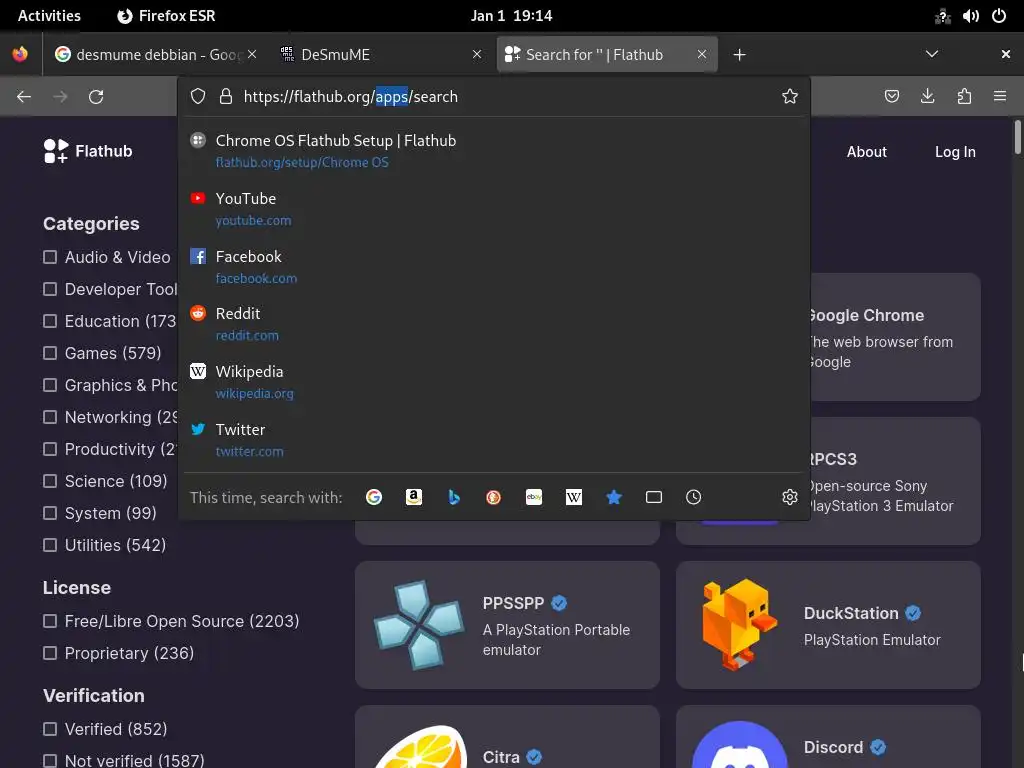Click the Flathub logo
Screen dimensions: 1024x768
pos(88,151)
